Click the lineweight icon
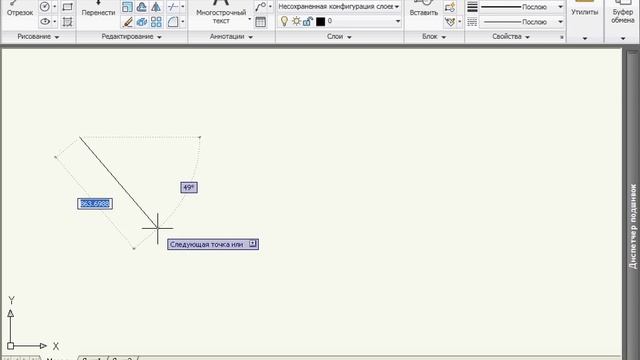This screenshot has width=640, height=360. pos(472,7)
